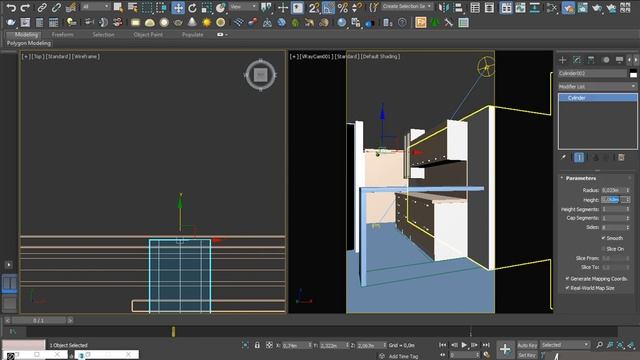Click the Top viewport view label
Image resolution: width=640 pixels, height=360 pixels.
(x=38, y=56)
